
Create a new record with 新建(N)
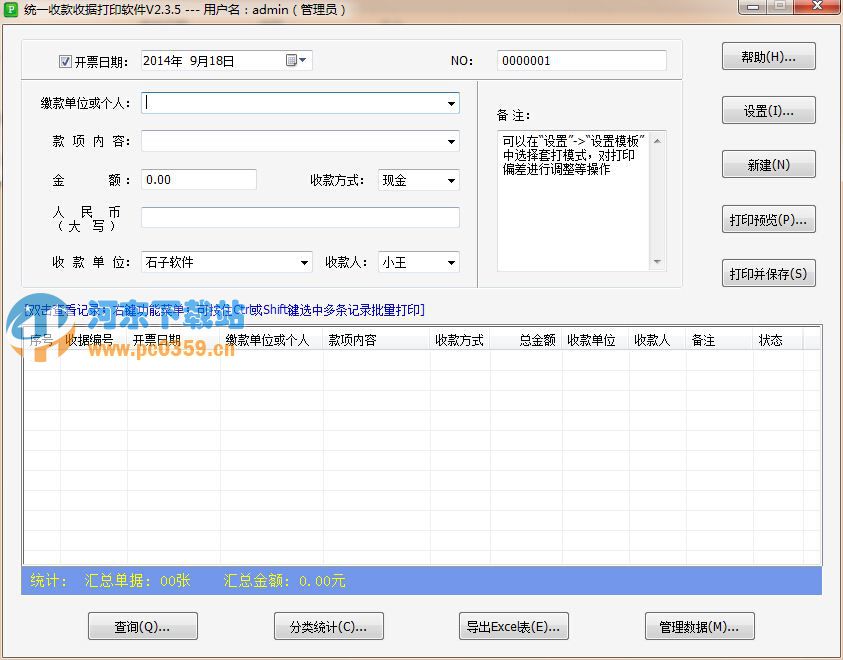(x=768, y=164)
